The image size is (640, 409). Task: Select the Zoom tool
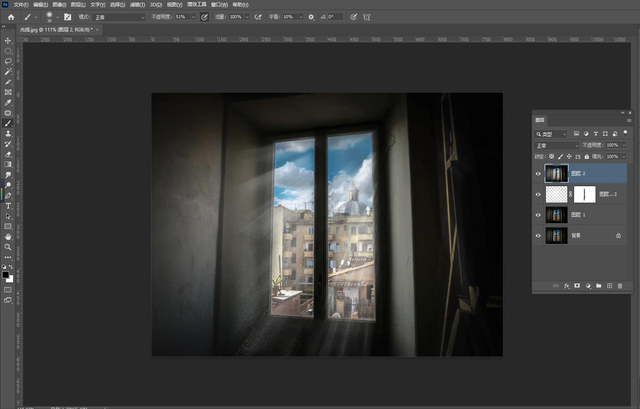pos(8,247)
